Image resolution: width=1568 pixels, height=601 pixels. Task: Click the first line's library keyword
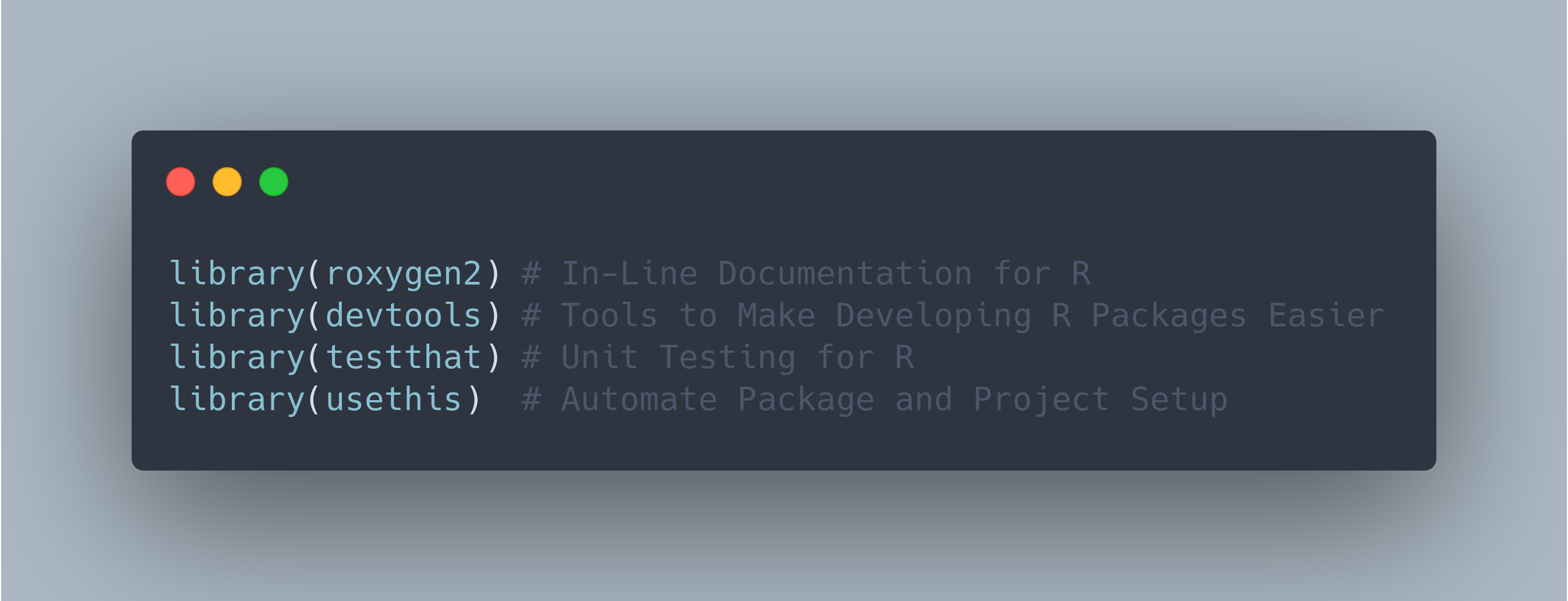pyautogui.click(x=237, y=274)
